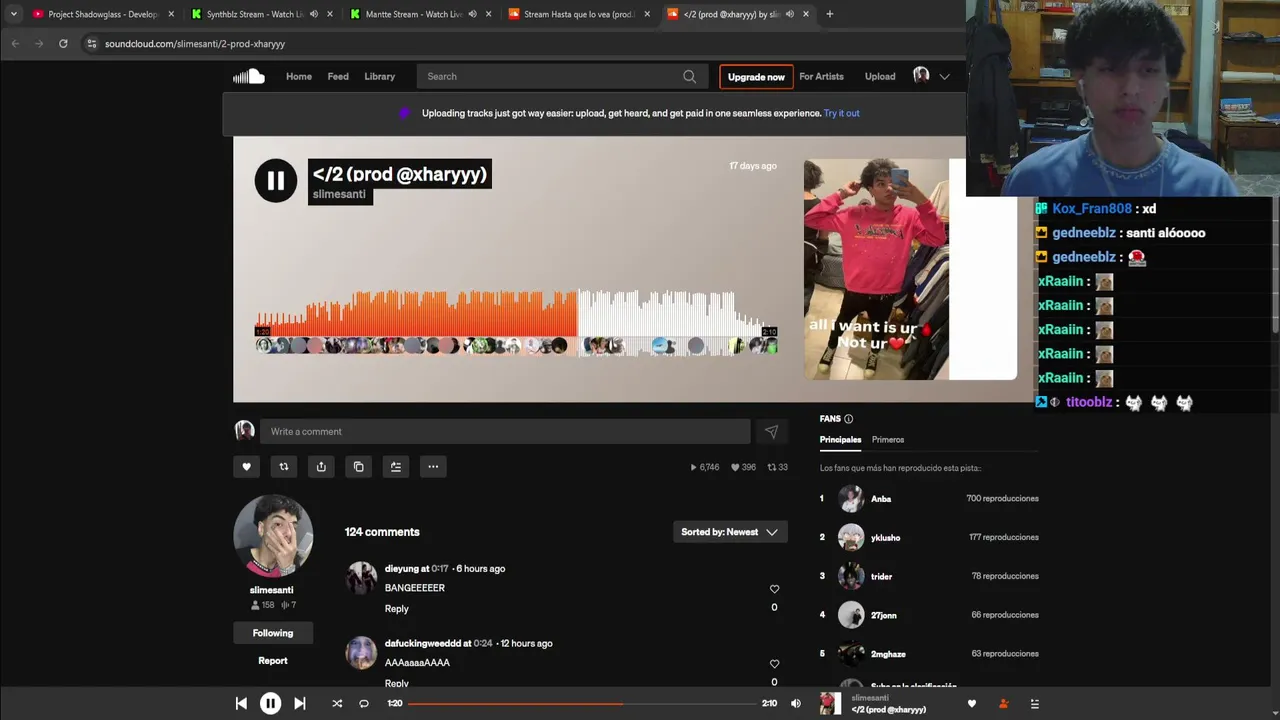Open current track thumbnail in player bar
This screenshot has width=1280, height=720.
(x=830, y=703)
